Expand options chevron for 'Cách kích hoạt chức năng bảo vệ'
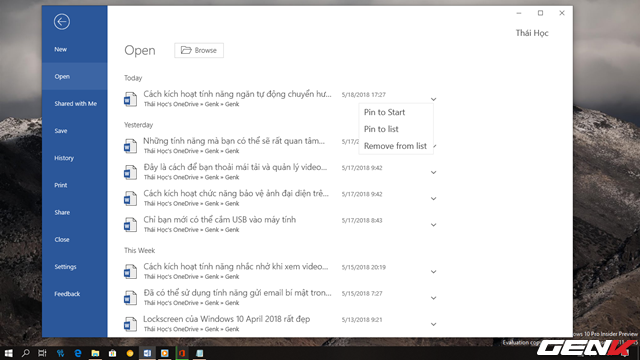Image resolution: width=640 pixels, height=360 pixels. (433, 198)
